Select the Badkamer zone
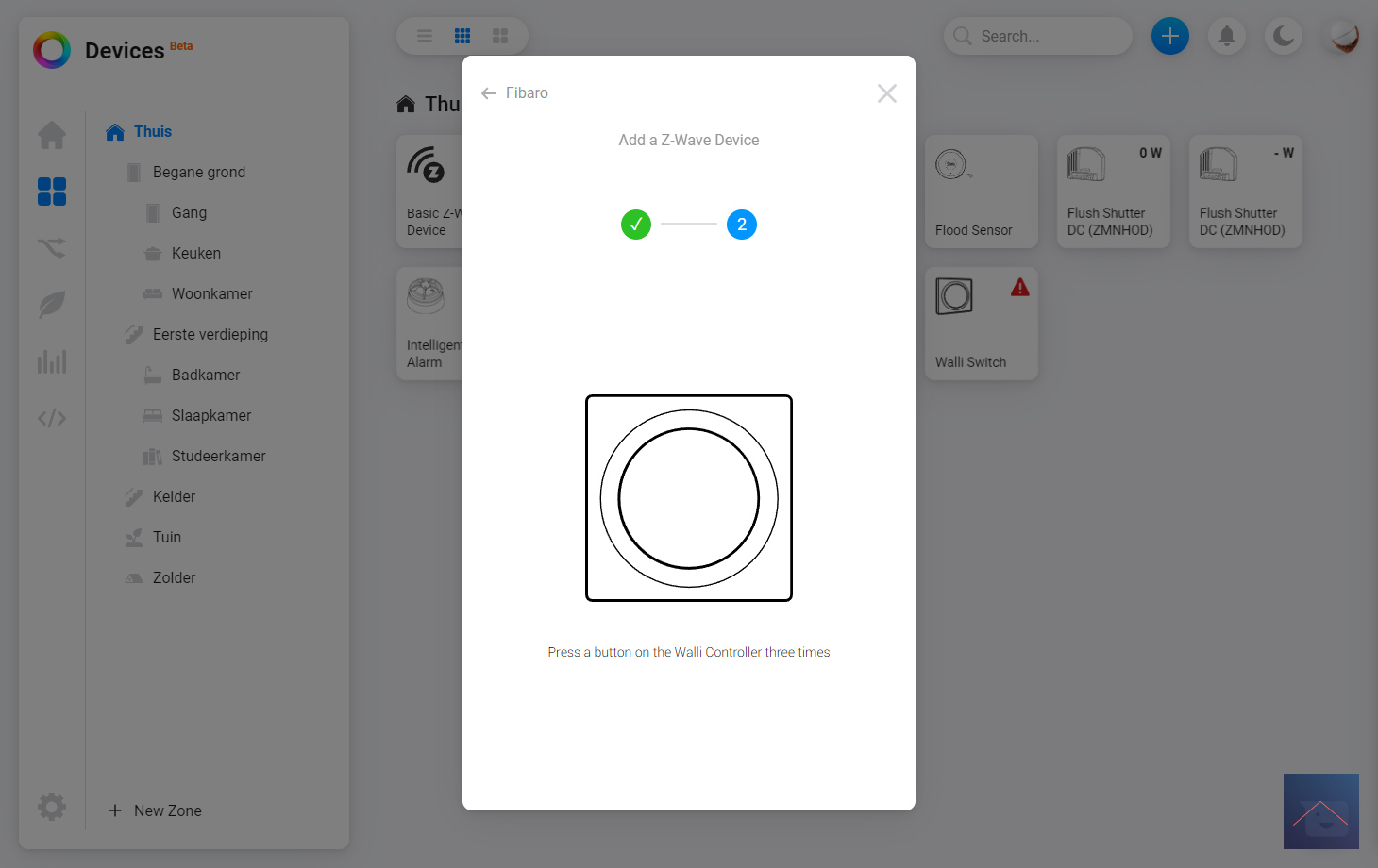 click(192, 375)
